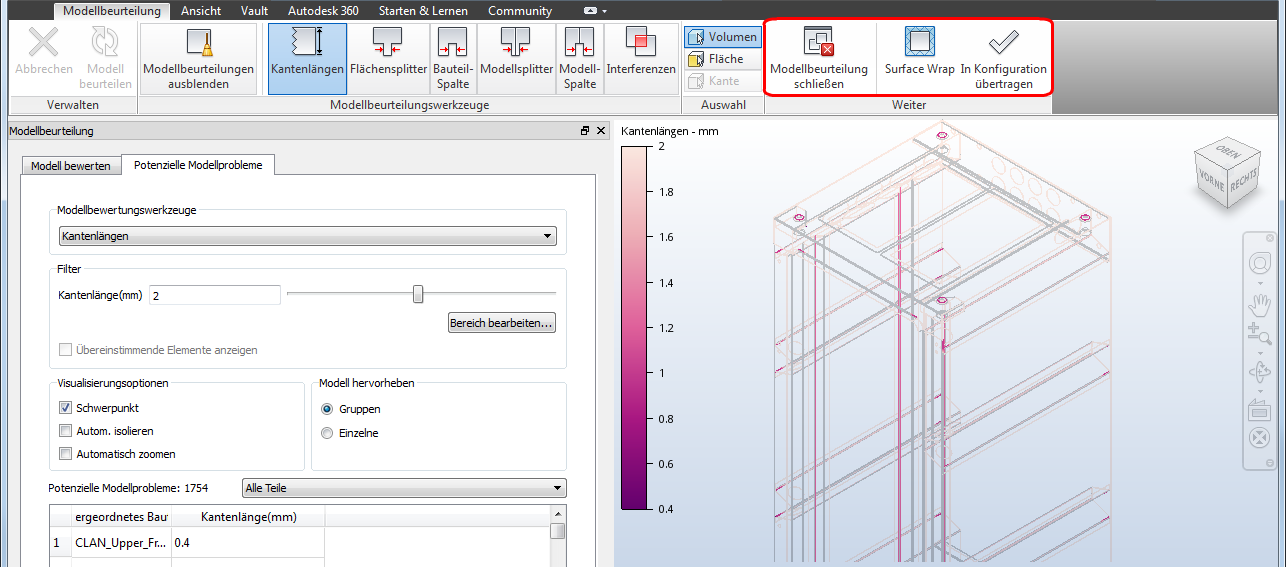
Task: Click the Look At navigation icon
Action: point(1258,410)
